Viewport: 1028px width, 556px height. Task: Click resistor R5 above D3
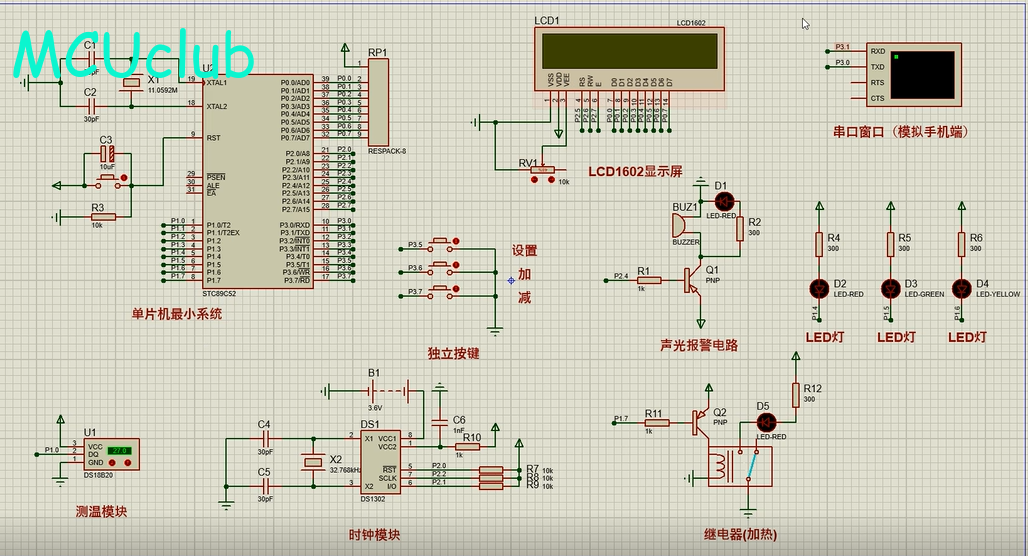tap(890, 244)
